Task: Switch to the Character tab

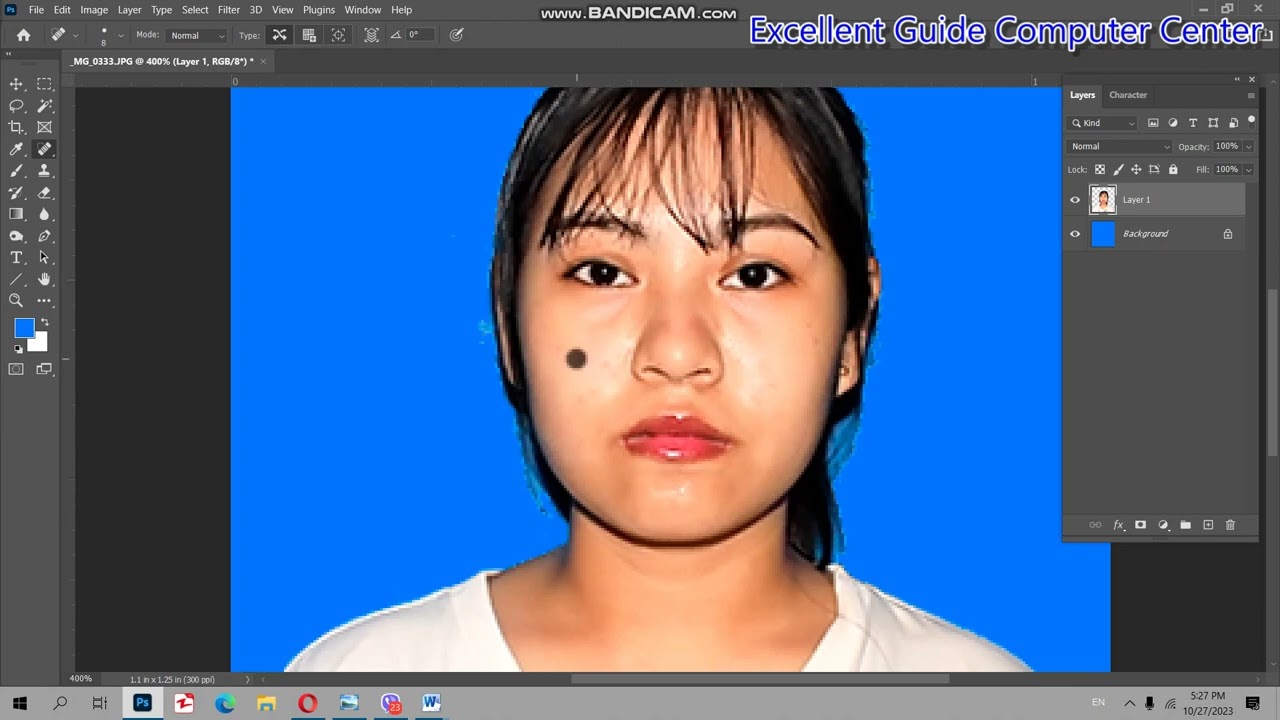Action: pyautogui.click(x=1128, y=95)
